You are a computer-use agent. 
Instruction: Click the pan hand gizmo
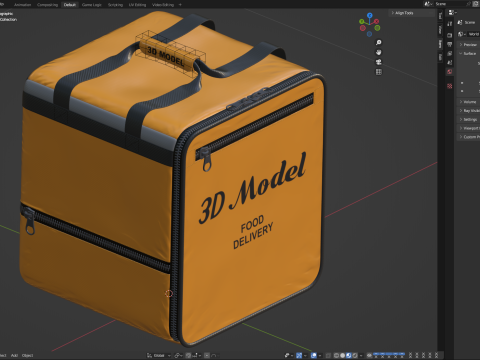coord(379,52)
